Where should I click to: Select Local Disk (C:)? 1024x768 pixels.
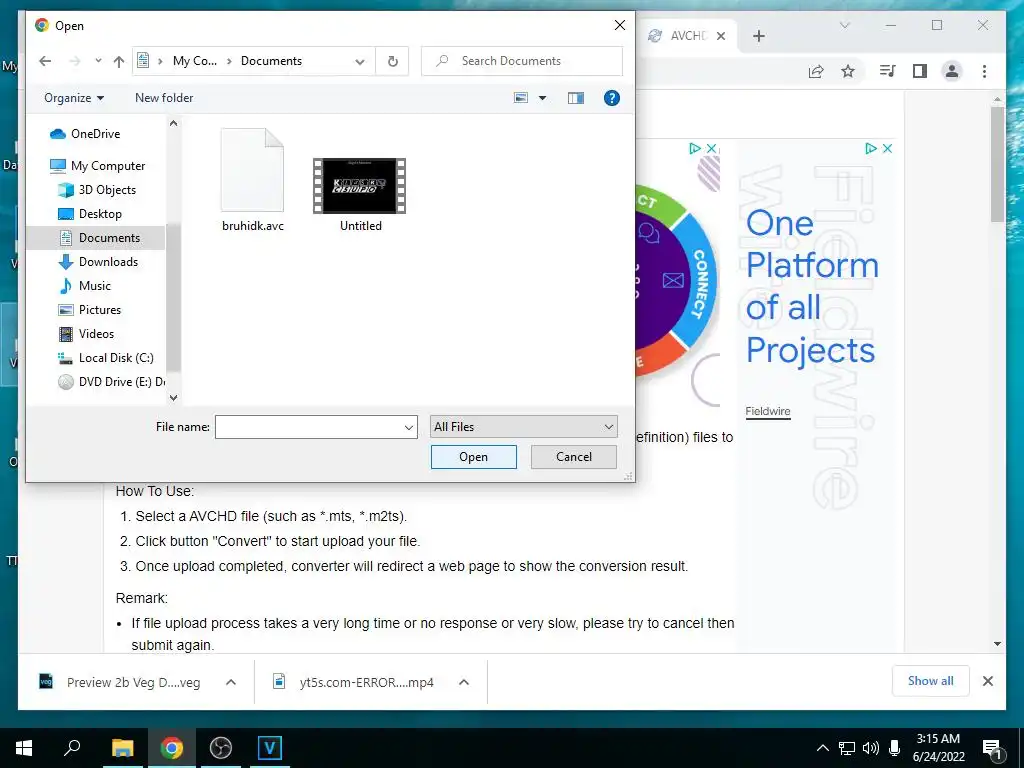(116, 358)
